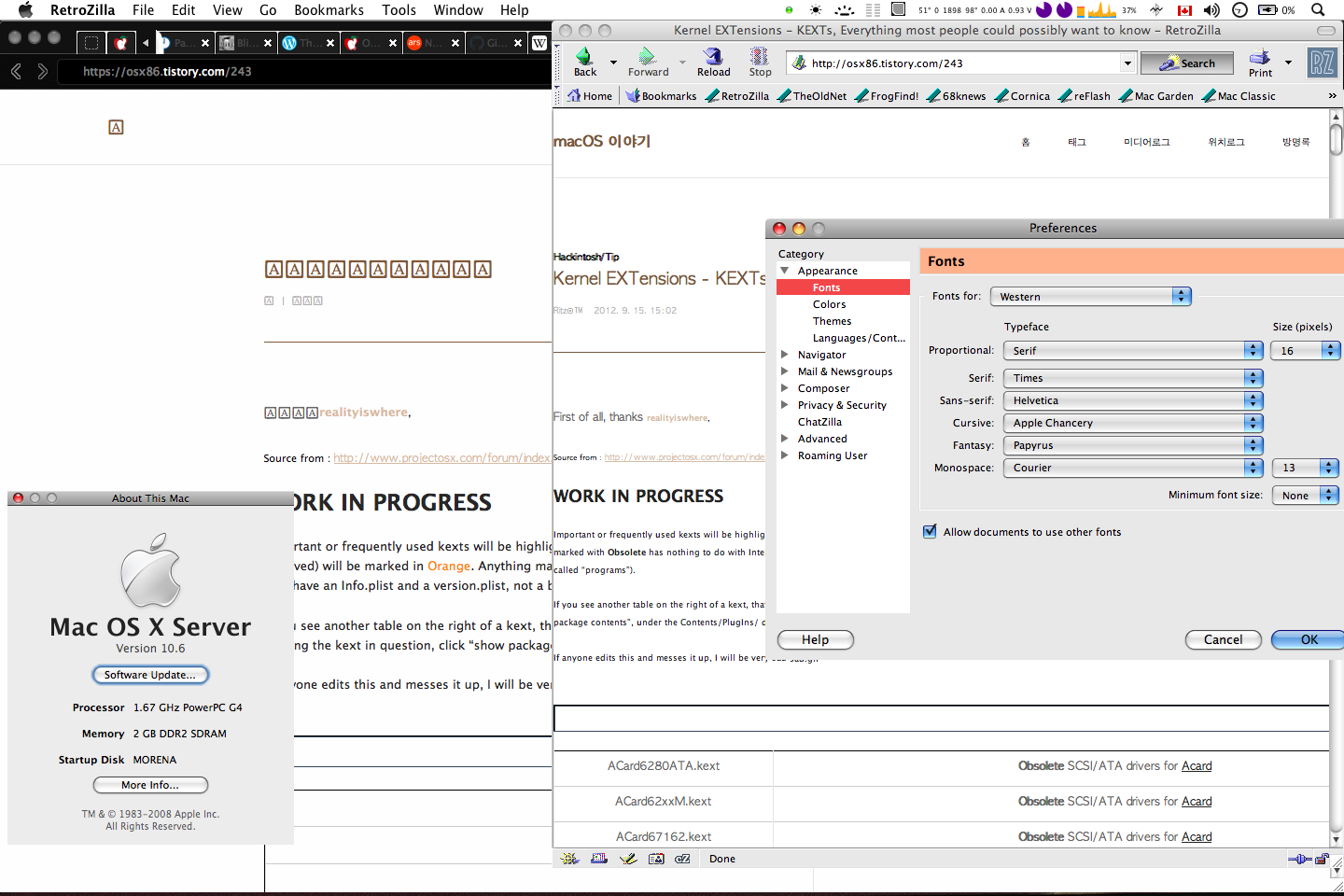Expand the Roaming User category triangle
Screen dimensions: 1344x896
tap(785, 455)
